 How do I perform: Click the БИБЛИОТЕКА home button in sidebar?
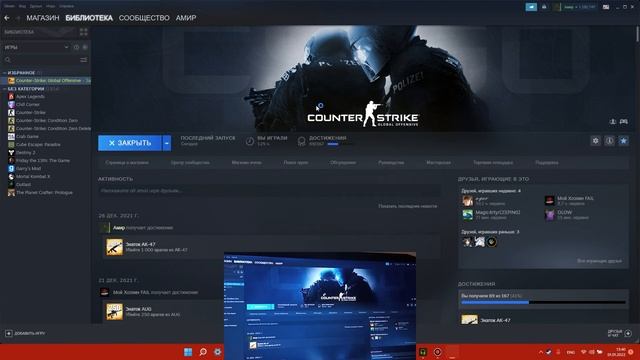[x=40, y=32]
